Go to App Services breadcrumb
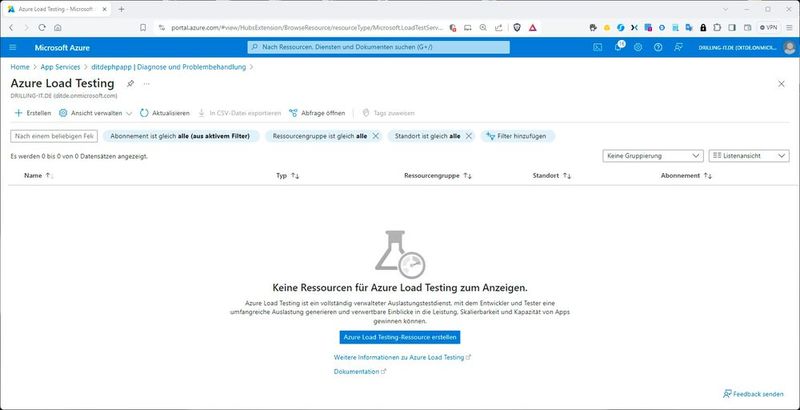 point(60,67)
